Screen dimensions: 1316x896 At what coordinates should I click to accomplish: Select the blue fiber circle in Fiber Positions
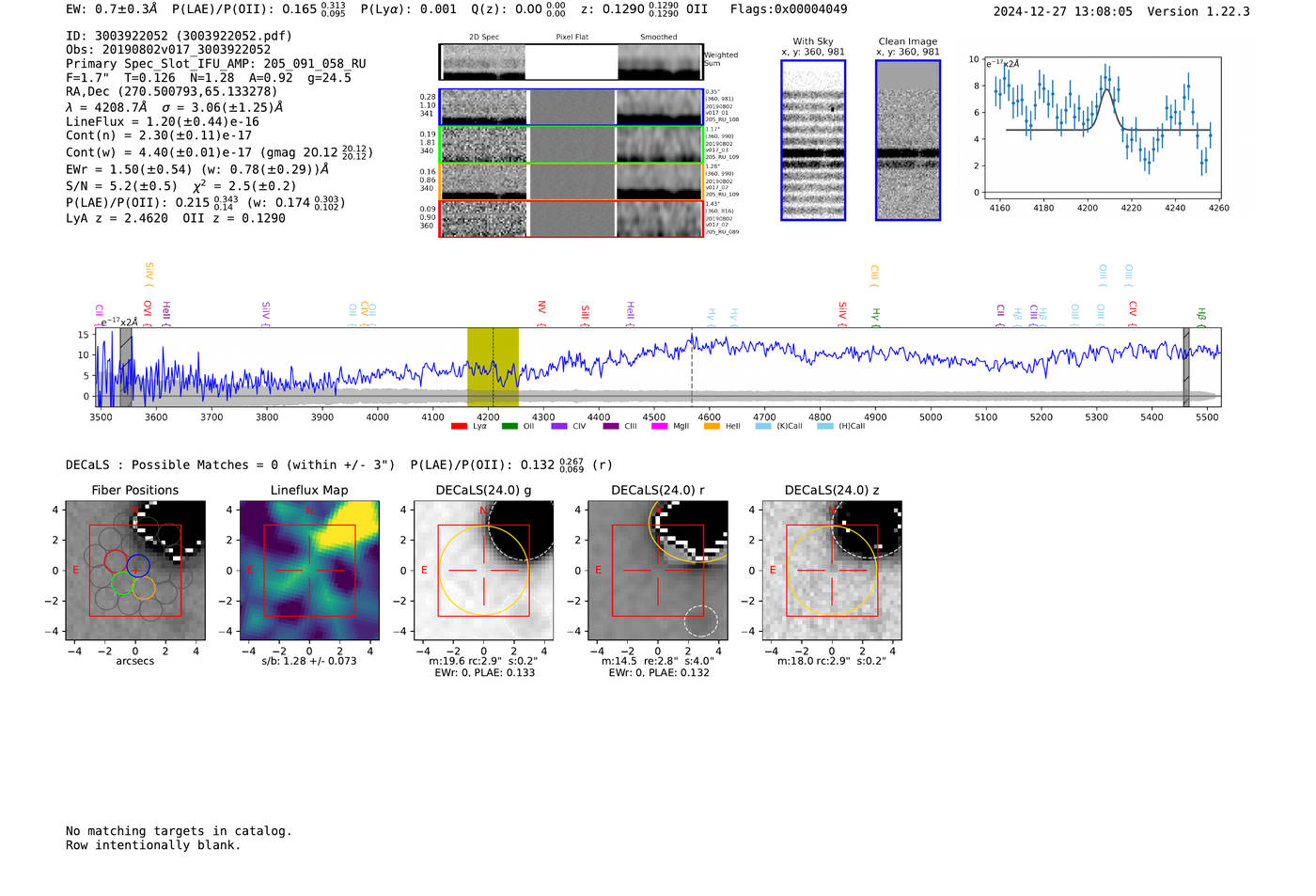coord(138,566)
